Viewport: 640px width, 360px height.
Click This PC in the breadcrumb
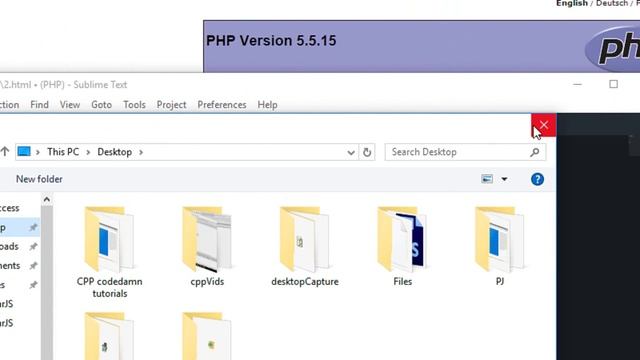(63, 152)
